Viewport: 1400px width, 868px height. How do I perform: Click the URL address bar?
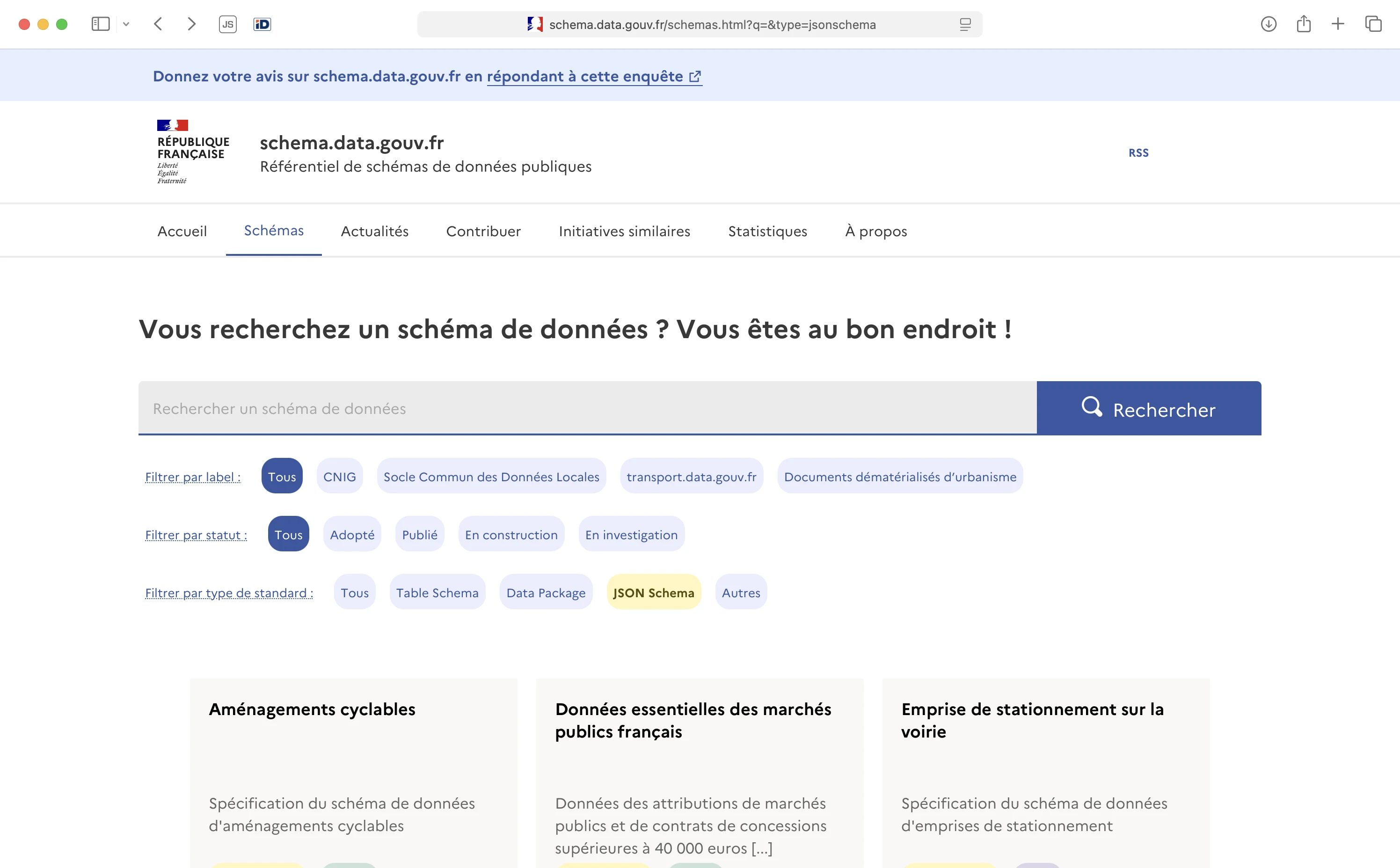coord(700,24)
